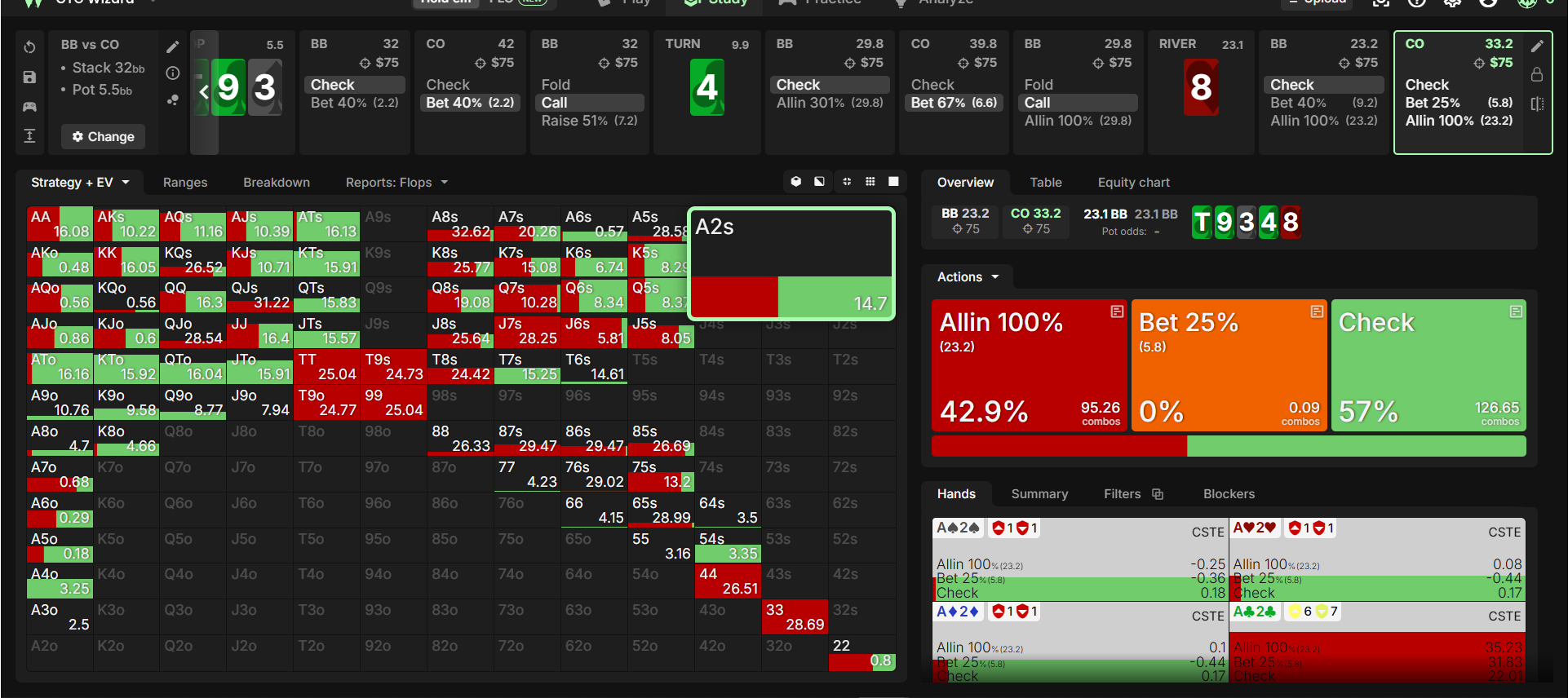The height and width of the screenshot is (698, 1568).
Task: Click the A♣2♣ hand combo panel
Action: [x=1377, y=643]
